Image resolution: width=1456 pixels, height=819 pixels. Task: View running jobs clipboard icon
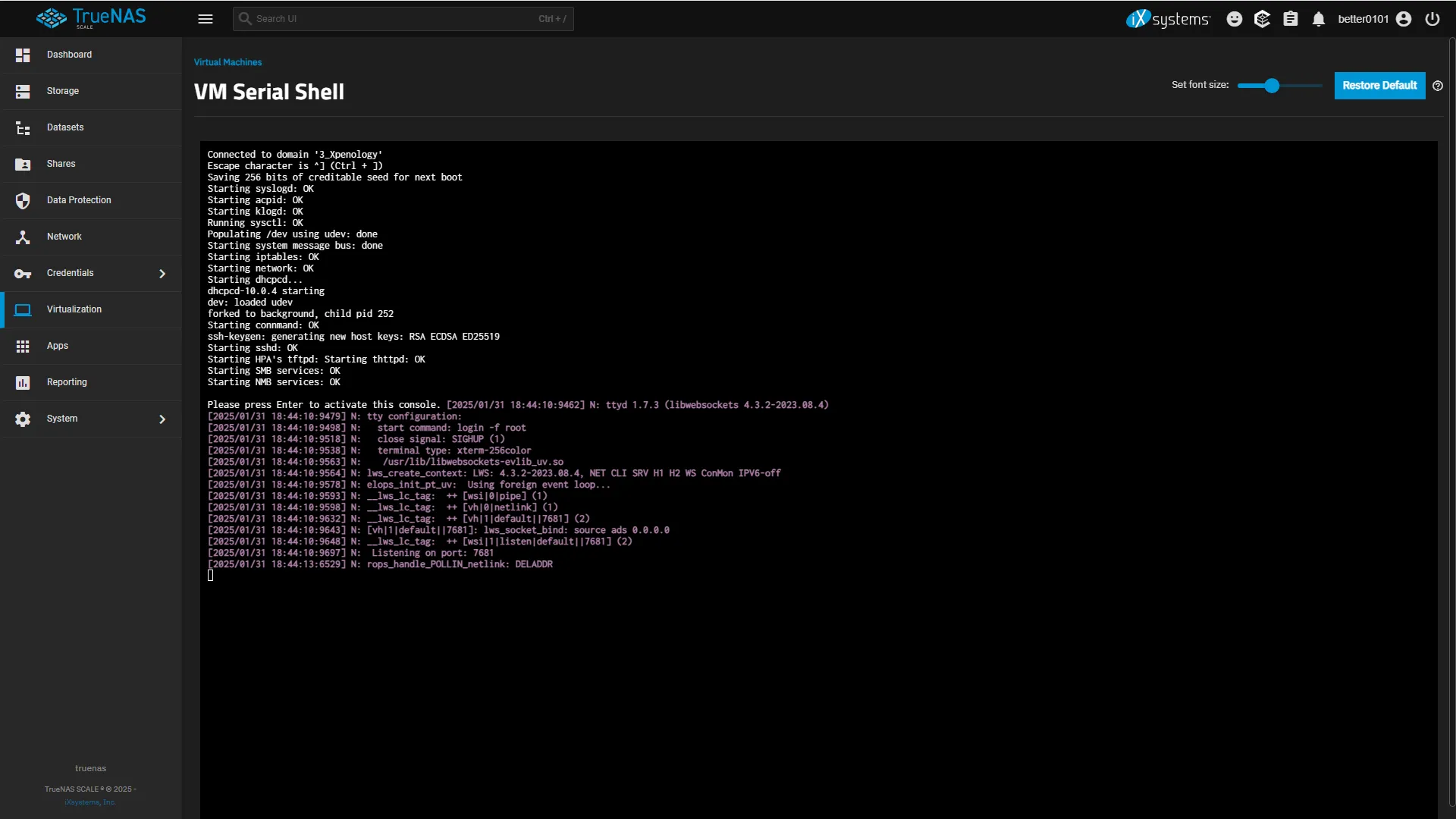1291,19
